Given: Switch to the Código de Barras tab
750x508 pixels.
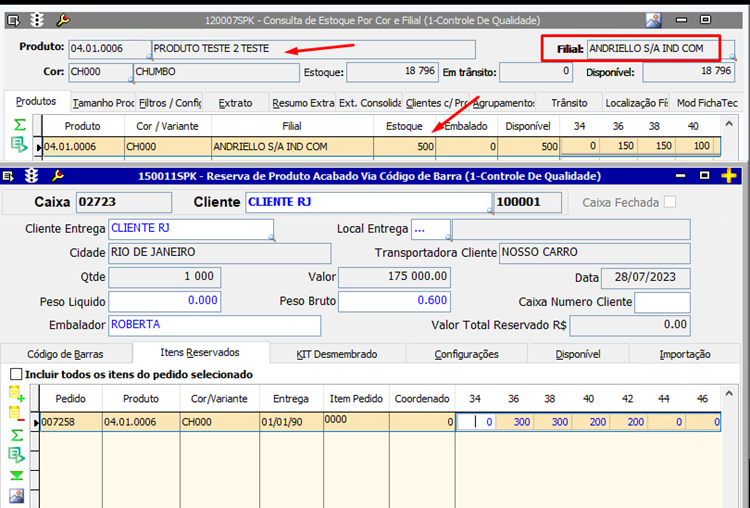Looking at the screenshot, I should 65,354.
